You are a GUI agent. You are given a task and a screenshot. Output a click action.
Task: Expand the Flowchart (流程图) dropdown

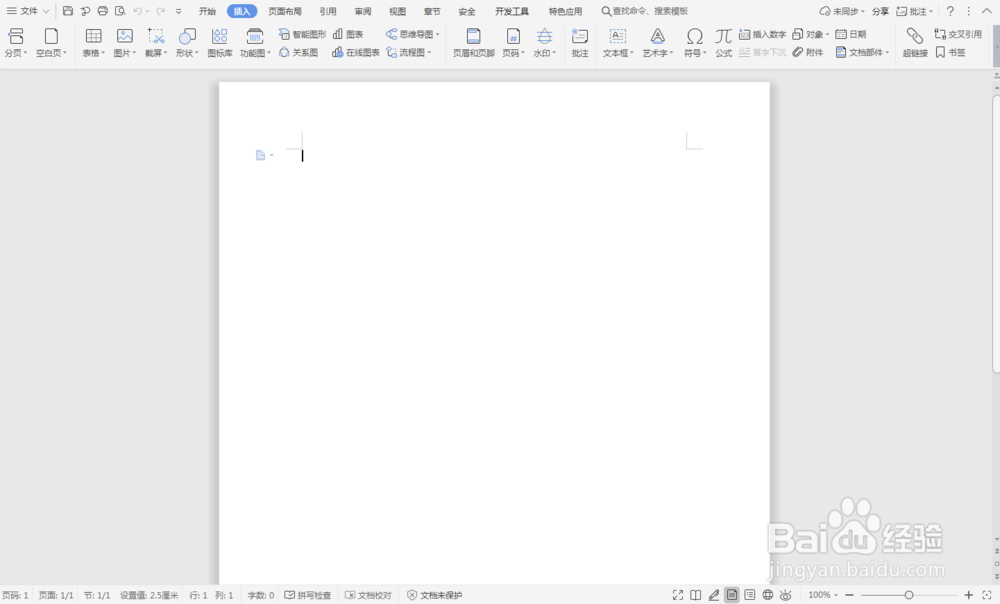pyautogui.click(x=429, y=52)
